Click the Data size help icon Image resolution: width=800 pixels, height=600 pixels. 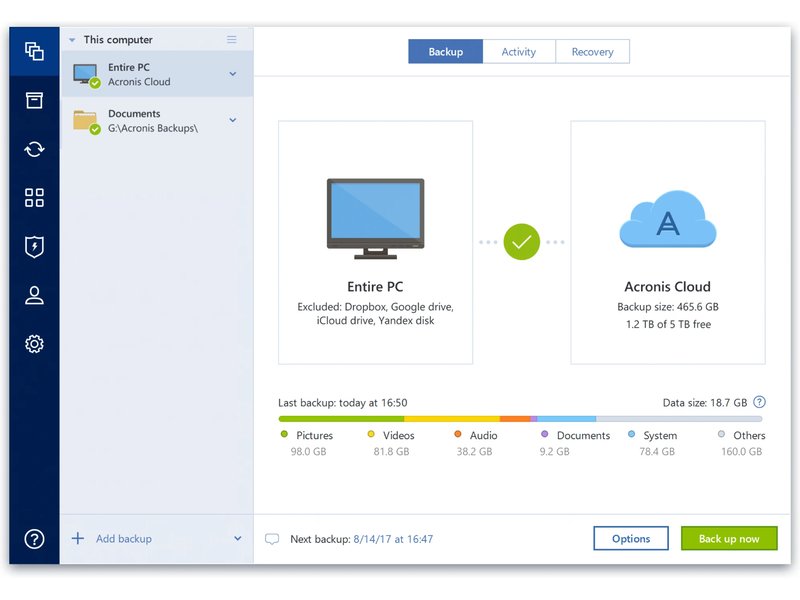point(759,402)
